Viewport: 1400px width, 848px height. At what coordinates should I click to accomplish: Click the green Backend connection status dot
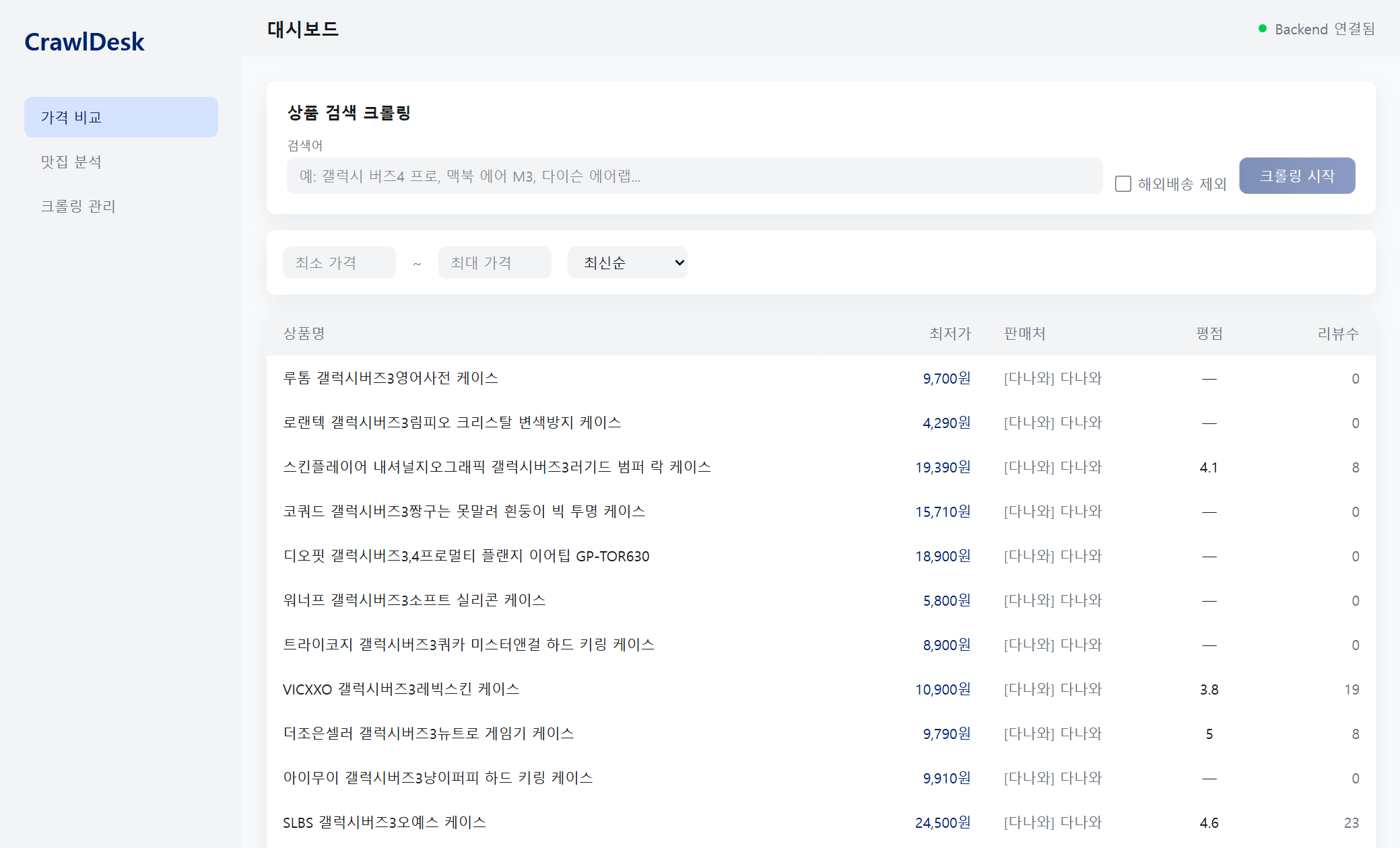pyautogui.click(x=1263, y=29)
